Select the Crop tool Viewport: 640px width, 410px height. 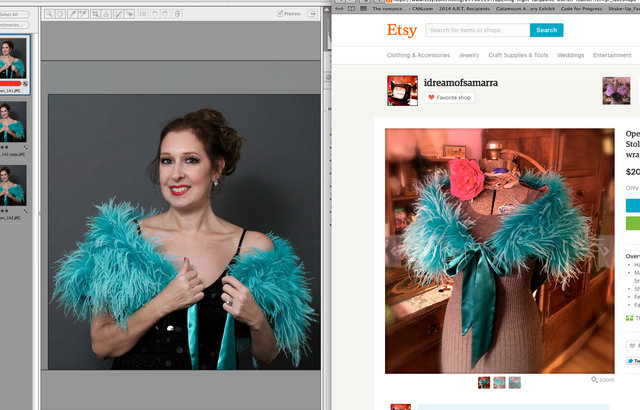95,14
